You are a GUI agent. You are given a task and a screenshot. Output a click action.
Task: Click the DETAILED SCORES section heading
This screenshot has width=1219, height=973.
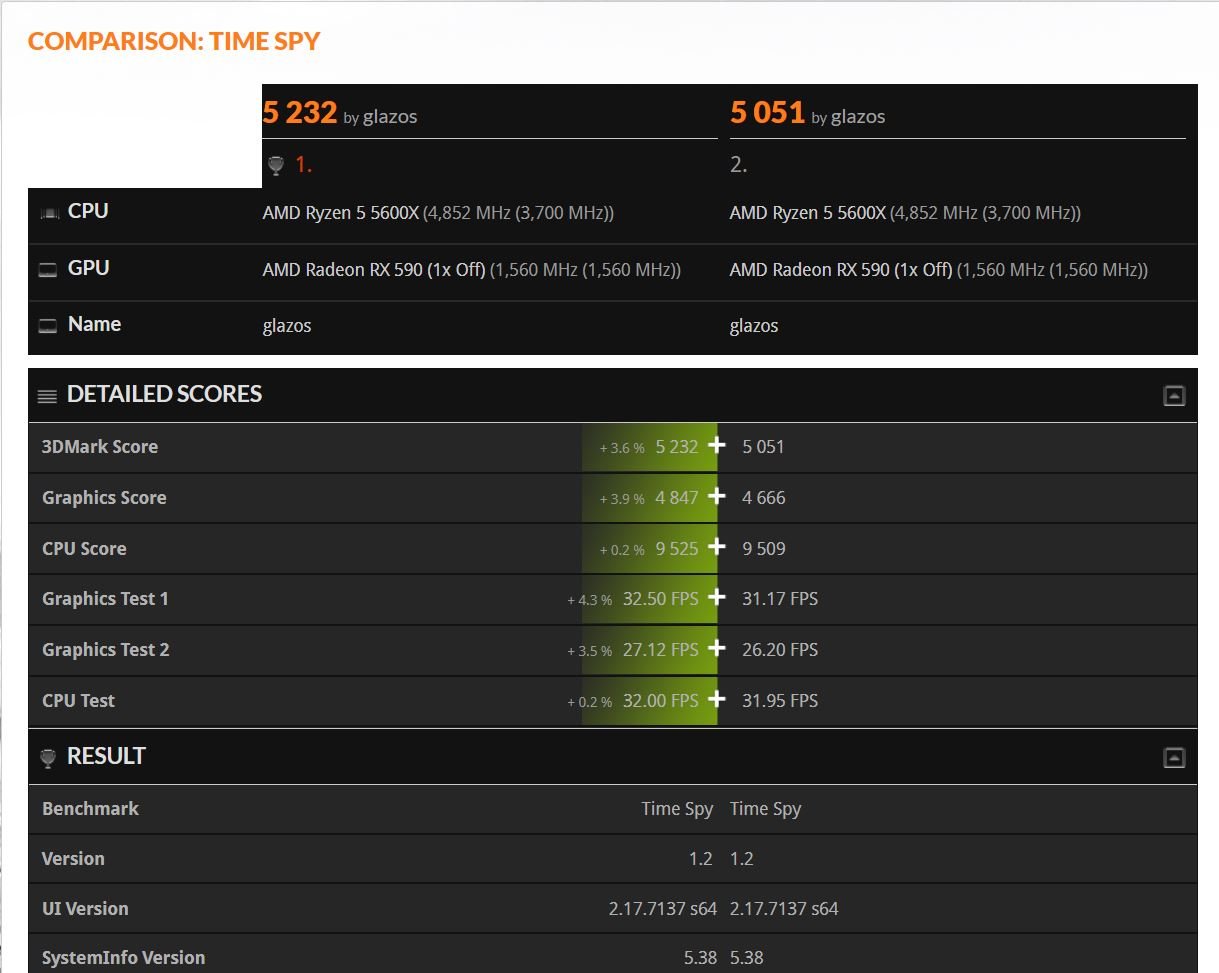[164, 394]
